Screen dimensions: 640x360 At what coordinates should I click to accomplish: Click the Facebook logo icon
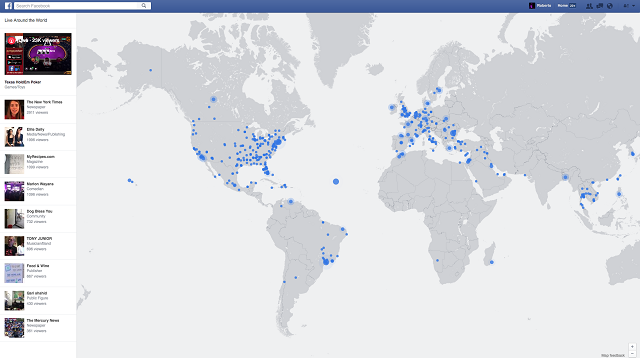pos(9,6)
